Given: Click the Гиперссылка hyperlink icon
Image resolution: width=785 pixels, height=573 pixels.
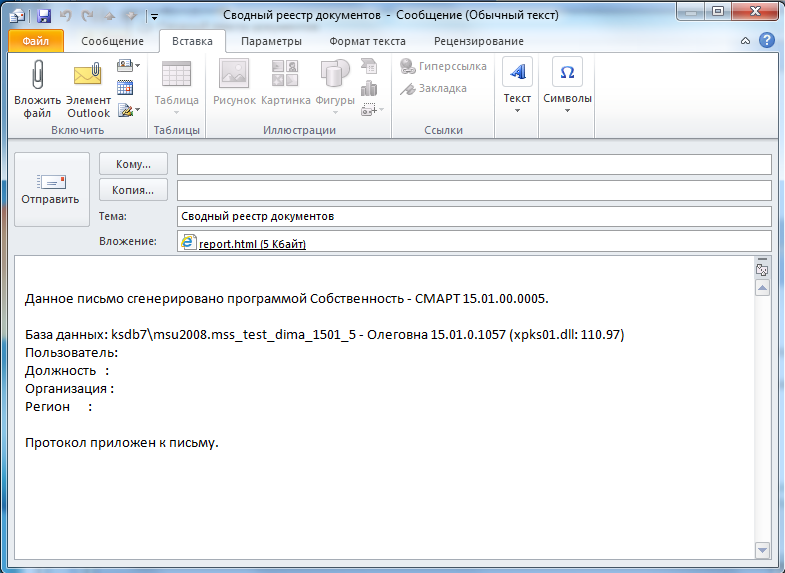Looking at the screenshot, I should (x=408, y=66).
